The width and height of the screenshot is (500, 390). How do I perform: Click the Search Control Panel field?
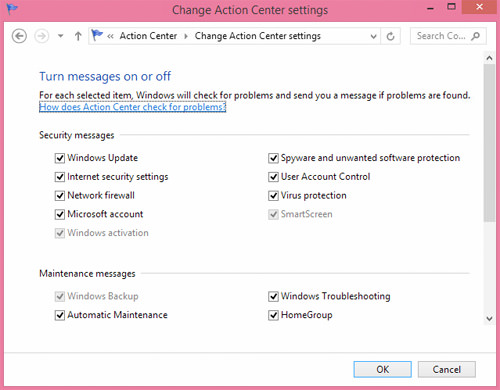pos(448,36)
